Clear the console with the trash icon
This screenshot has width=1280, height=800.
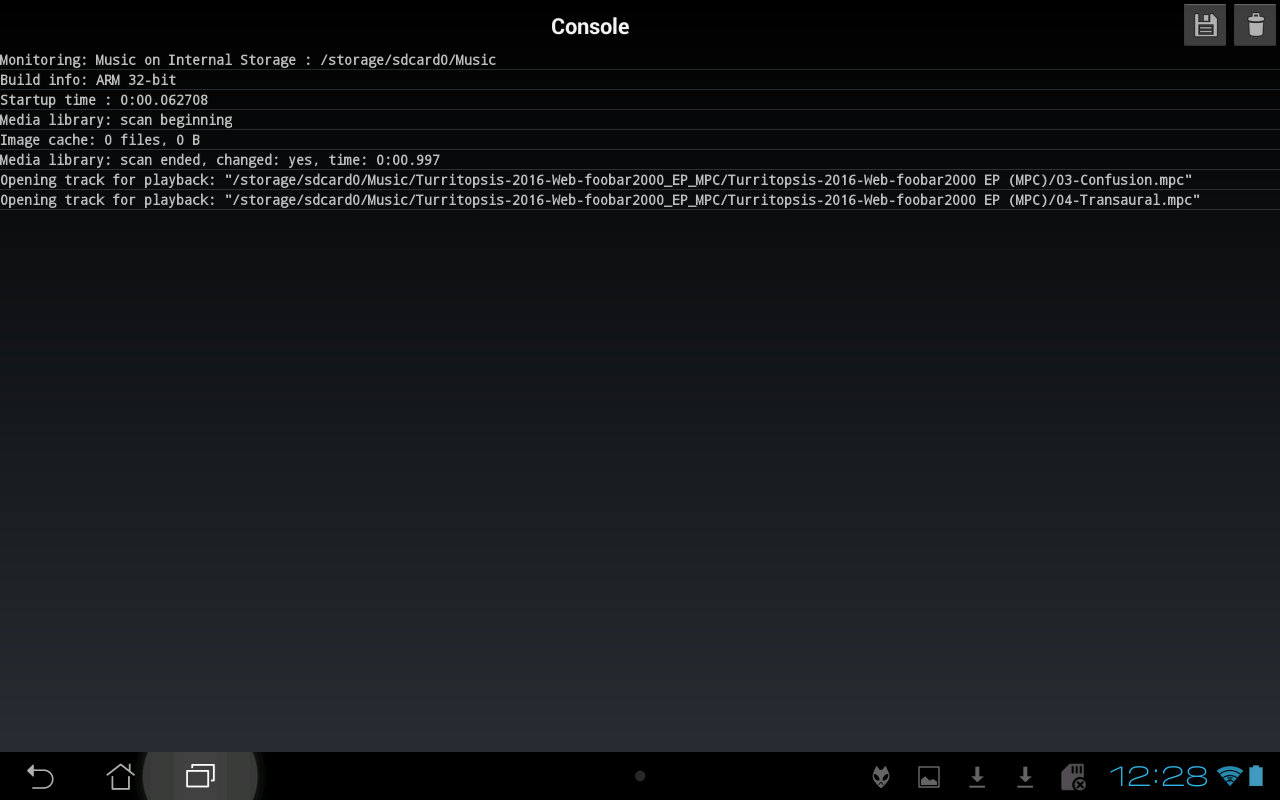[x=1255, y=25]
